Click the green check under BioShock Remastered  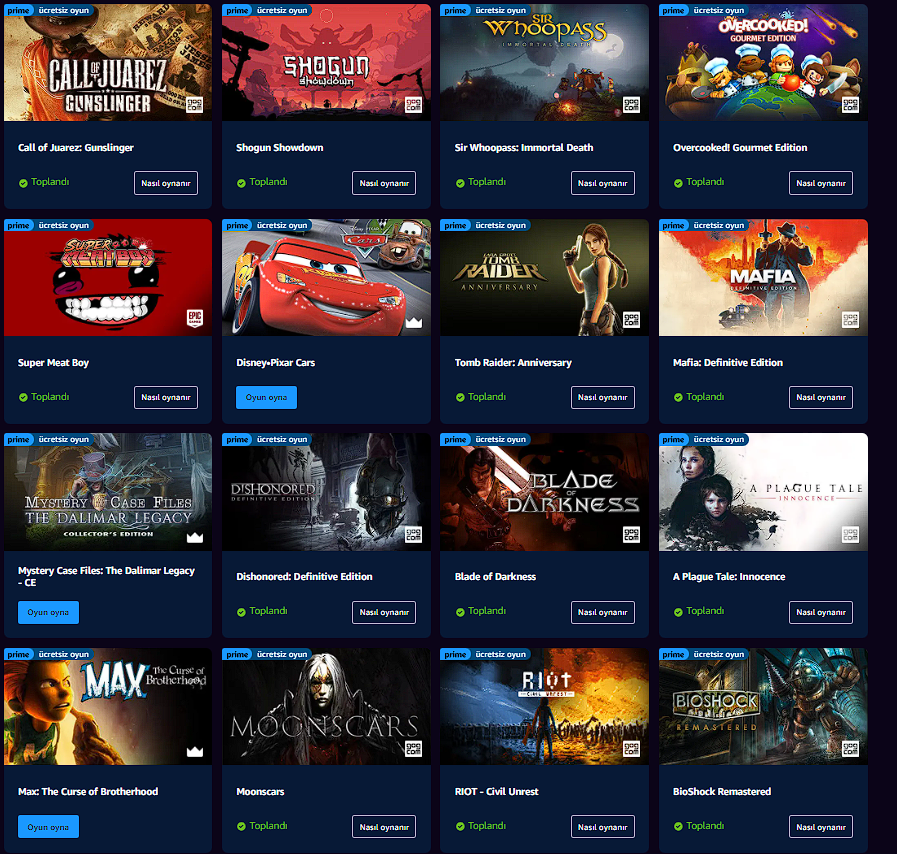678,827
